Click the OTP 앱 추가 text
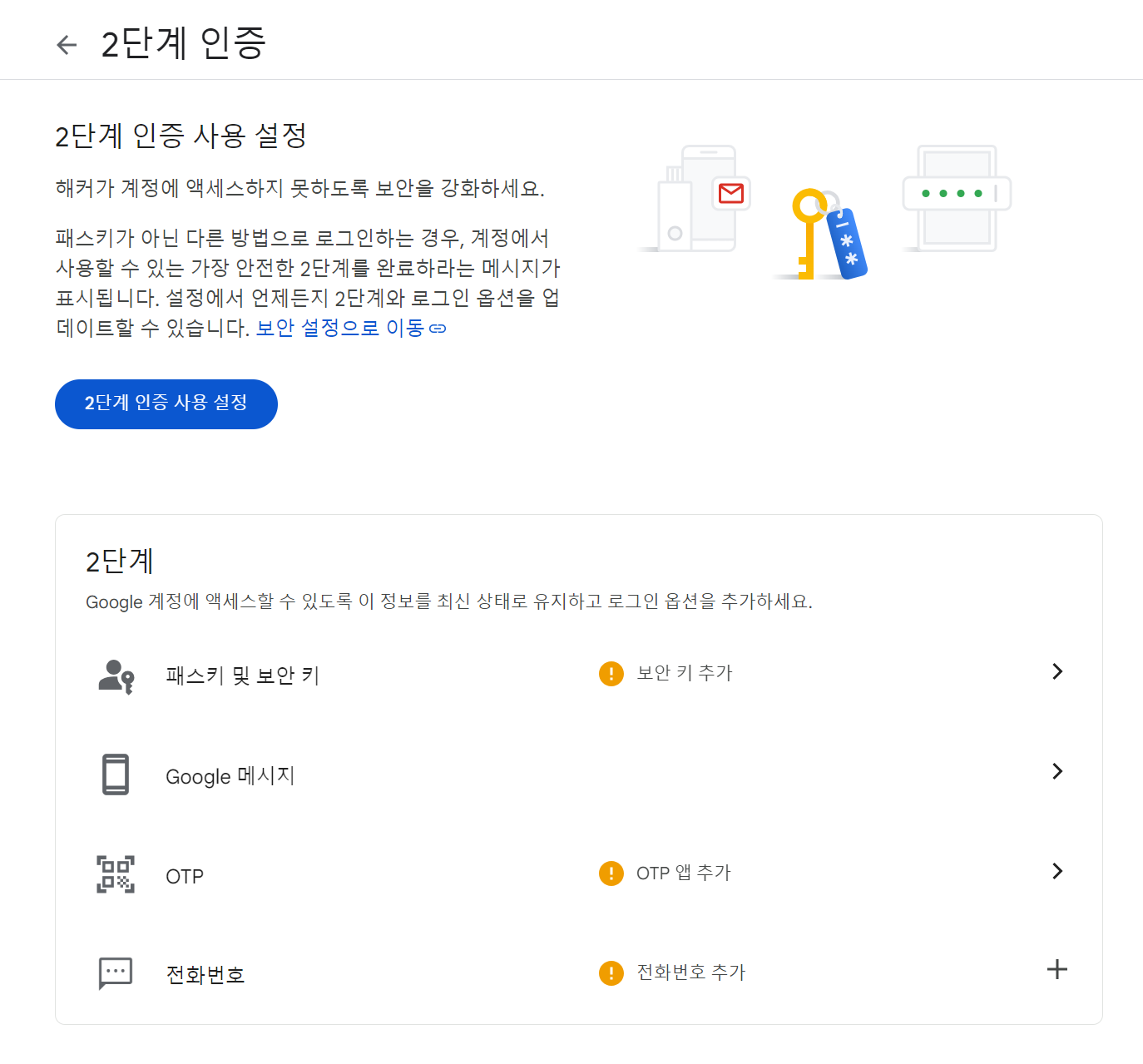Image resolution: width=1143 pixels, height=1064 pixels. click(x=683, y=873)
